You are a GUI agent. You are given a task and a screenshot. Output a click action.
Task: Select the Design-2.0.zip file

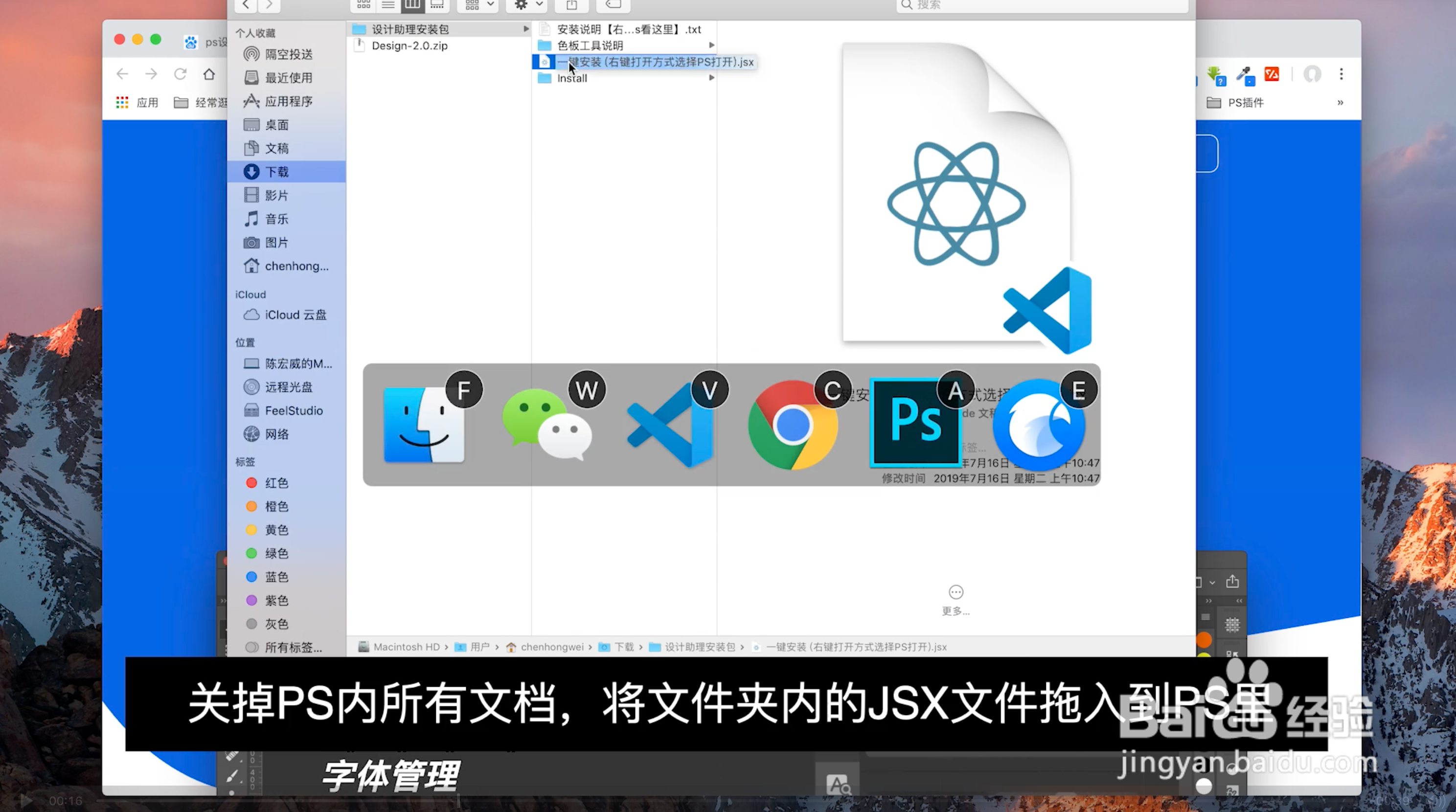(410, 46)
